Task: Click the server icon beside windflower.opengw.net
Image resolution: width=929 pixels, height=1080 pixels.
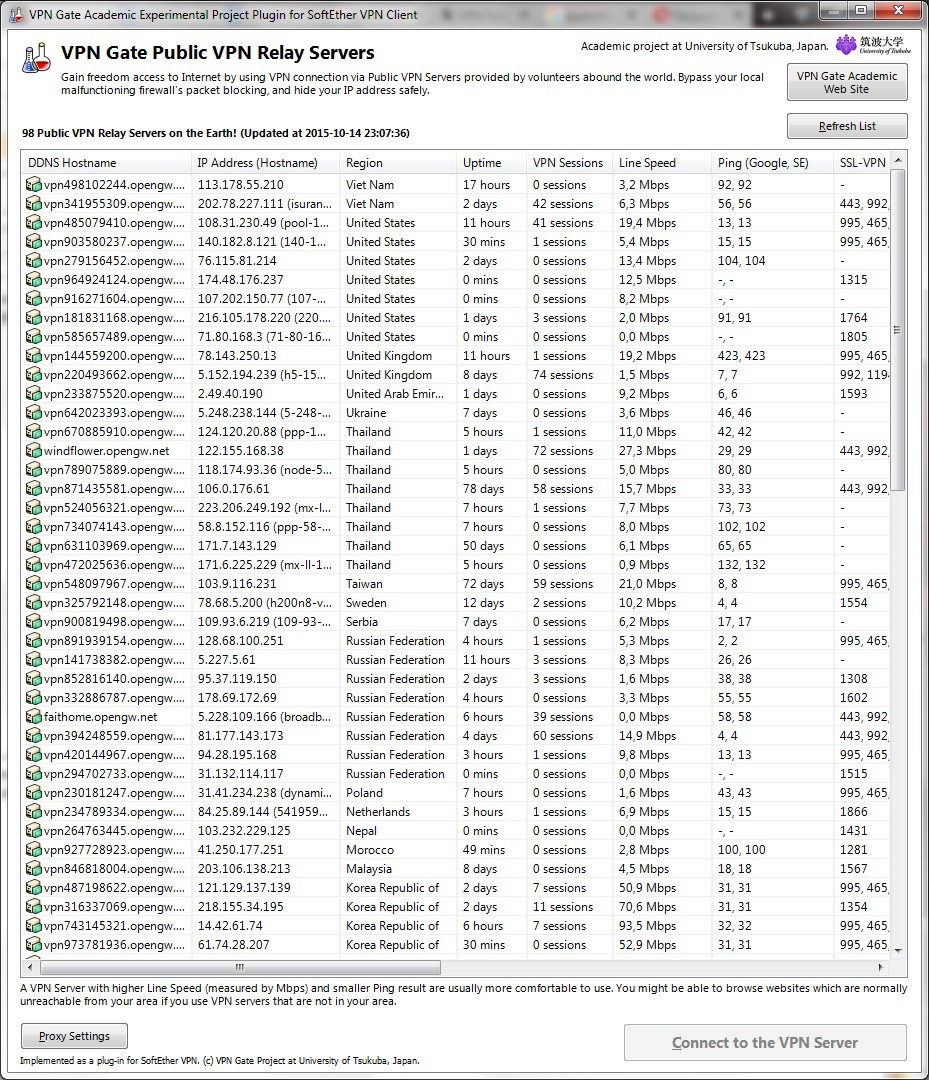Action: (33, 450)
